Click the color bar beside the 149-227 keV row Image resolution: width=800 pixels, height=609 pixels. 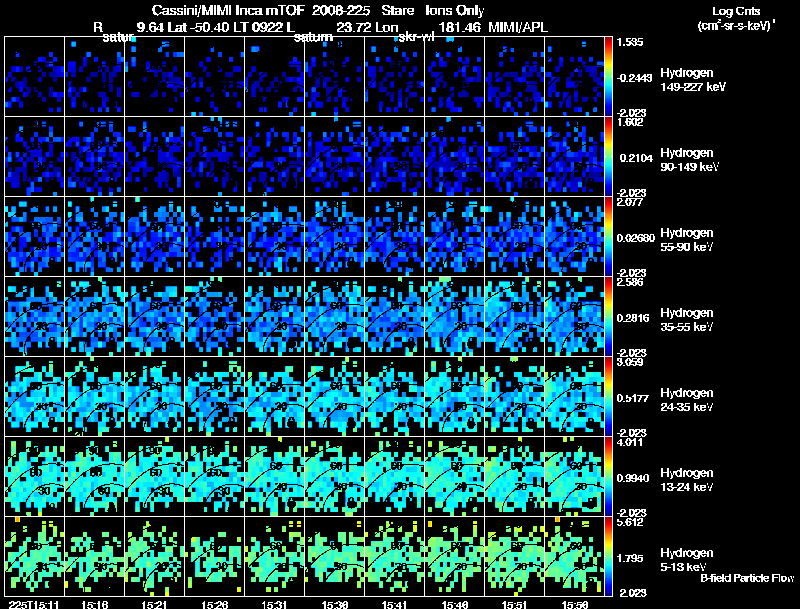pos(608,77)
